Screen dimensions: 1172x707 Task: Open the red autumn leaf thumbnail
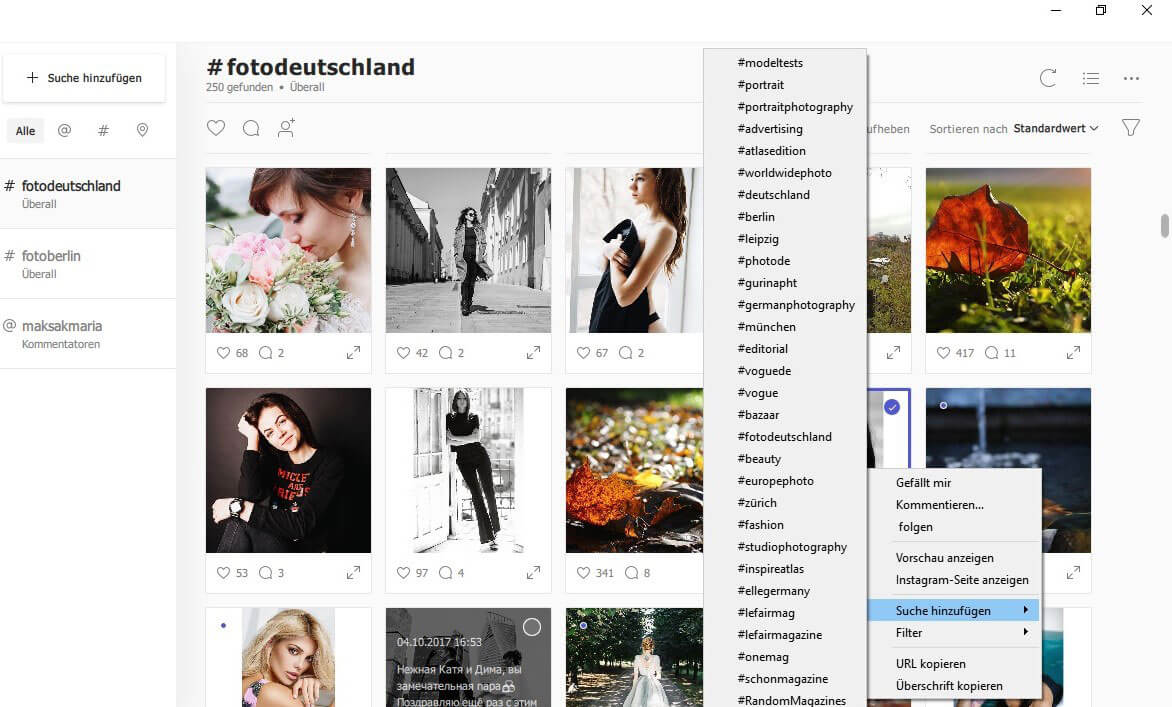[1008, 250]
